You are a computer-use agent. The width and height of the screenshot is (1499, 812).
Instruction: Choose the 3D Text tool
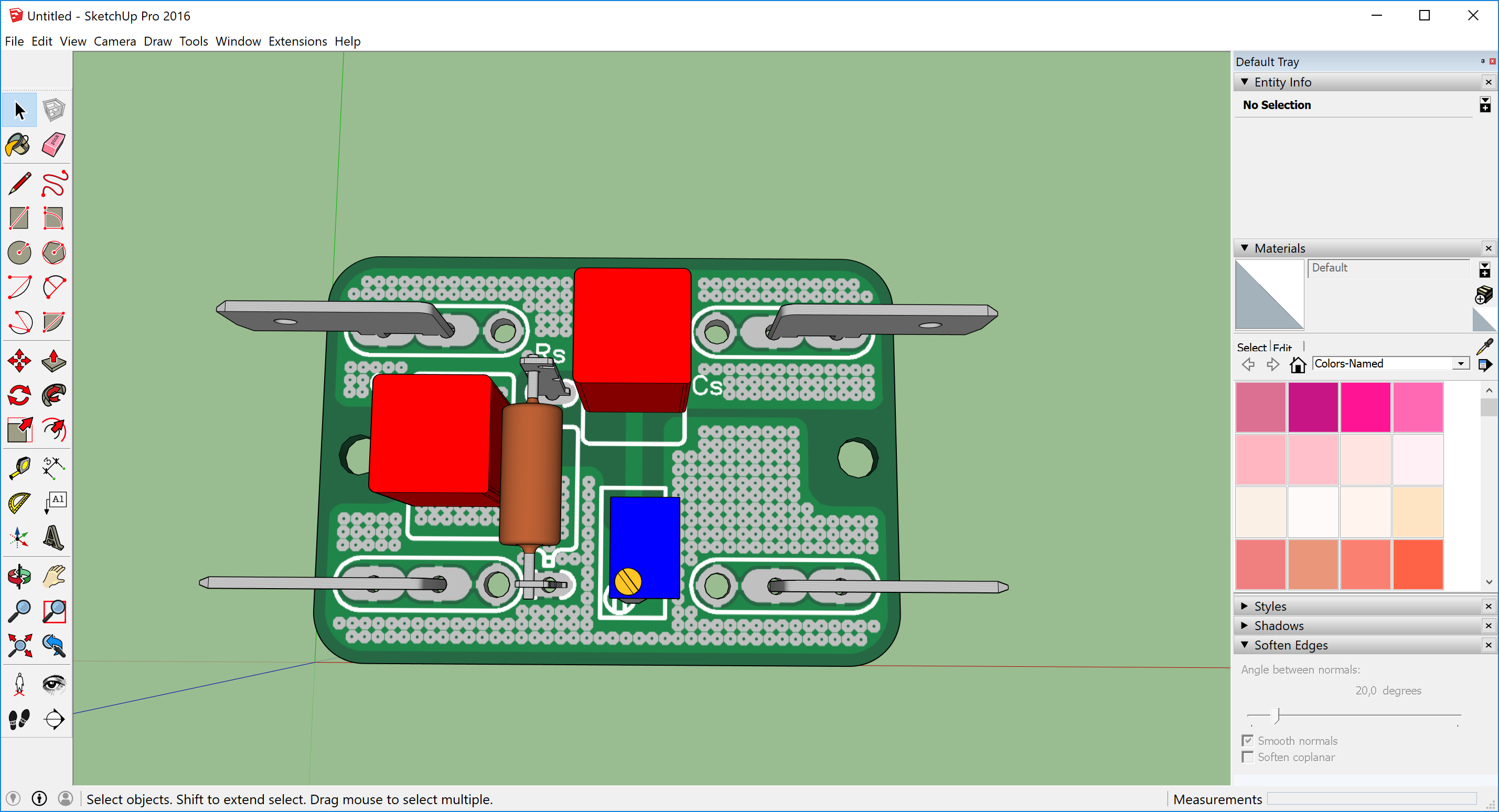pyautogui.click(x=54, y=537)
